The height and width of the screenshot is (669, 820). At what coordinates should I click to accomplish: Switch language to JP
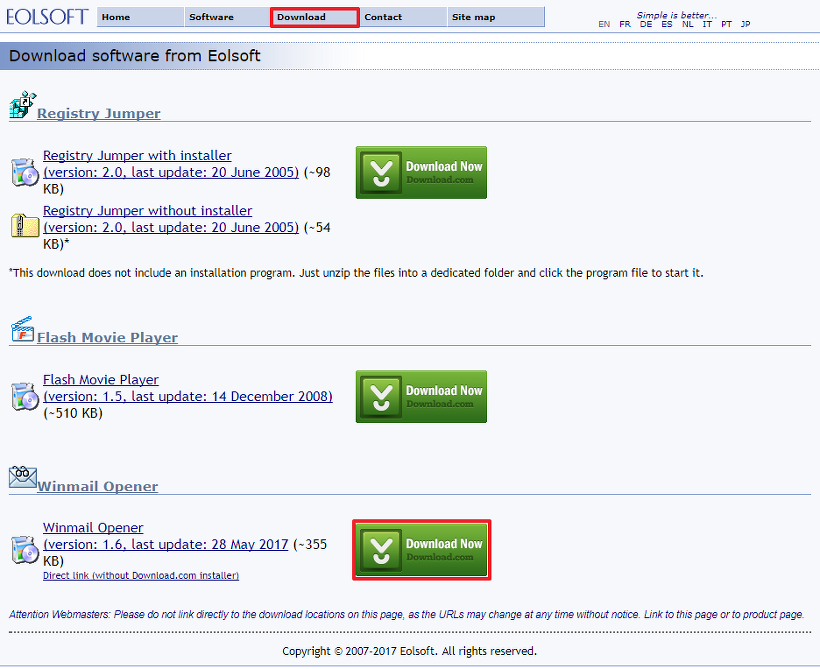click(746, 24)
